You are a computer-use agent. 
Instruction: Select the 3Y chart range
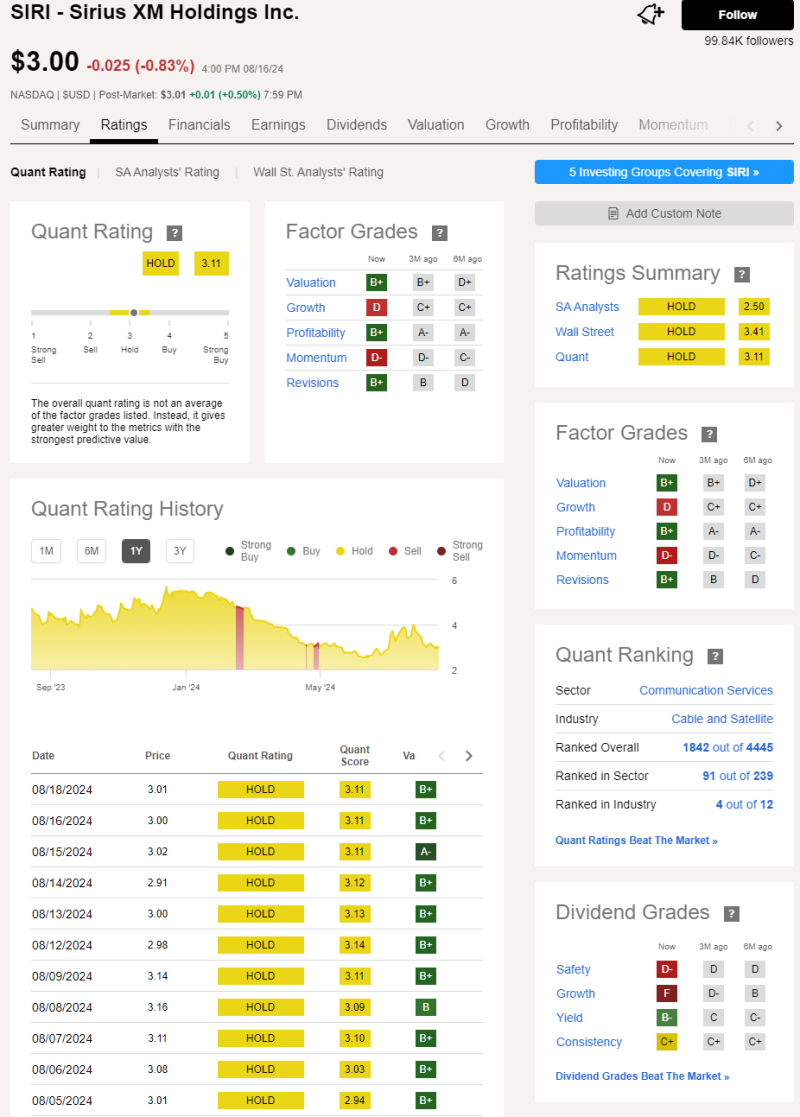[180, 551]
